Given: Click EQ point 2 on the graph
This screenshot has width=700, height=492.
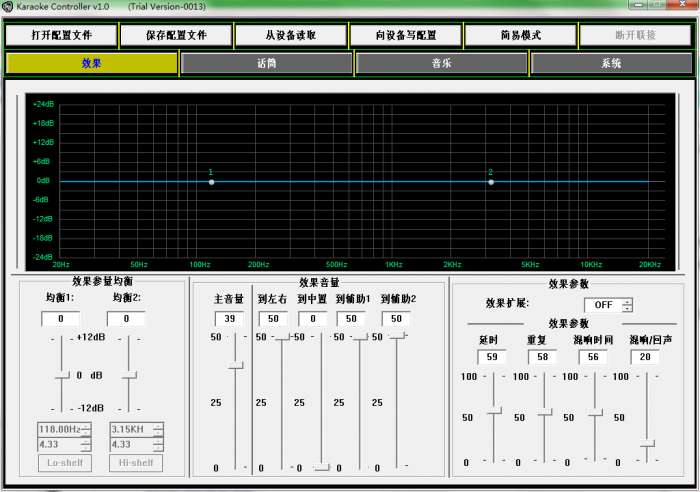Looking at the screenshot, I should point(491,181).
